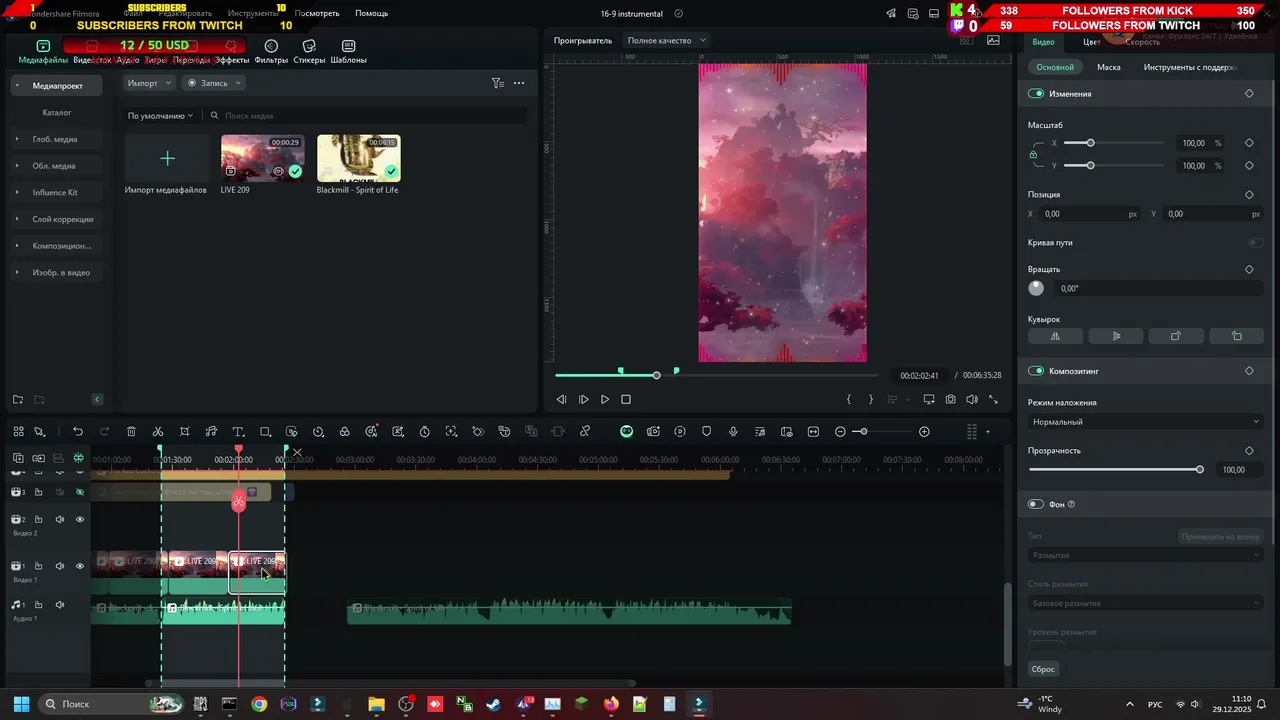Click the selection pointer tool icon
Viewport: 1280px width, 720px height.
coord(40,432)
